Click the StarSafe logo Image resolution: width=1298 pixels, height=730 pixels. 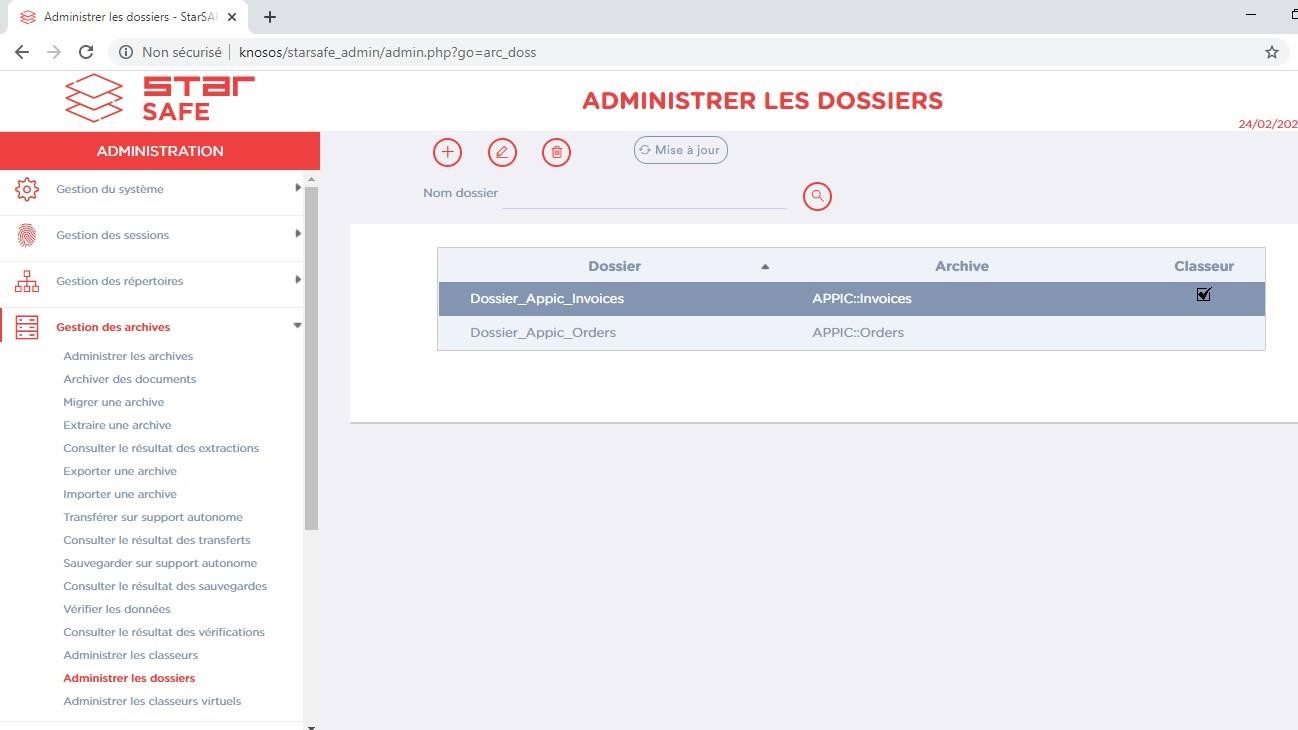(x=160, y=98)
